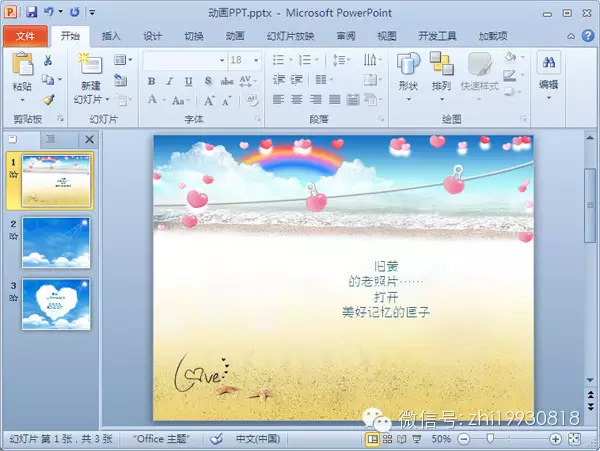600x451 pixels.
Task: Cut selection with the scissors icon
Action: click(x=48, y=60)
